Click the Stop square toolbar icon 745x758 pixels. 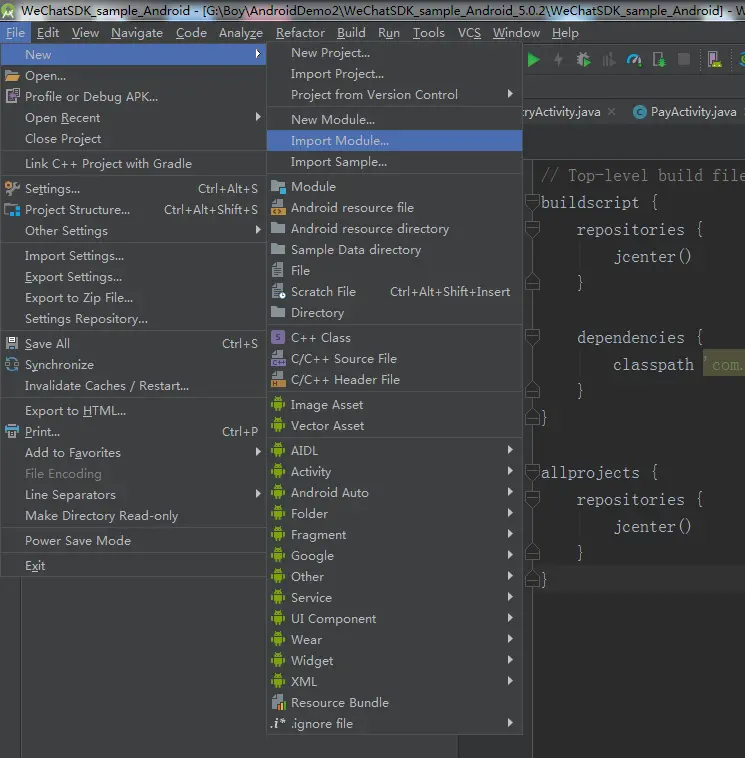tap(684, 59)
